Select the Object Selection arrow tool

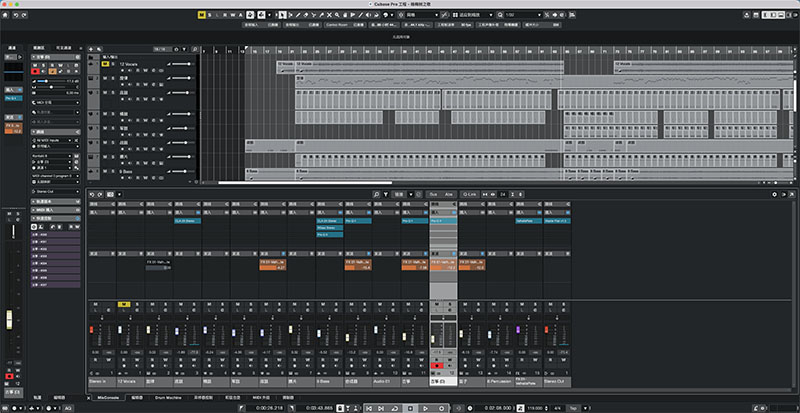click(282, 15)
